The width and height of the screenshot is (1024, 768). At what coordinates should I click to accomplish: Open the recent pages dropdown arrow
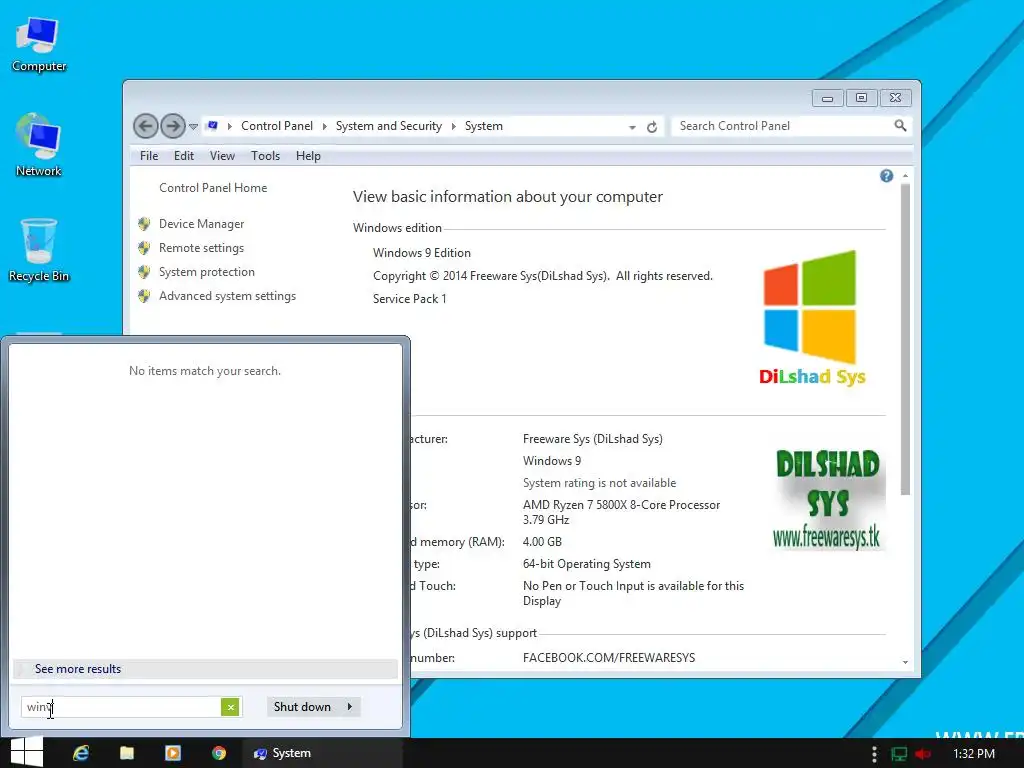[193, 127]
